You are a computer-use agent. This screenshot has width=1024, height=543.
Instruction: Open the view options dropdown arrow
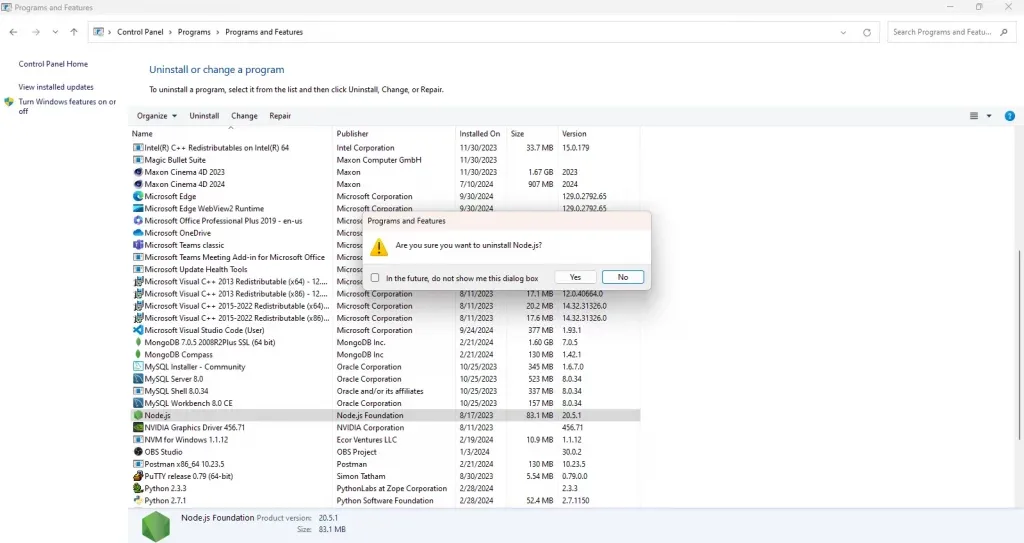989,116
